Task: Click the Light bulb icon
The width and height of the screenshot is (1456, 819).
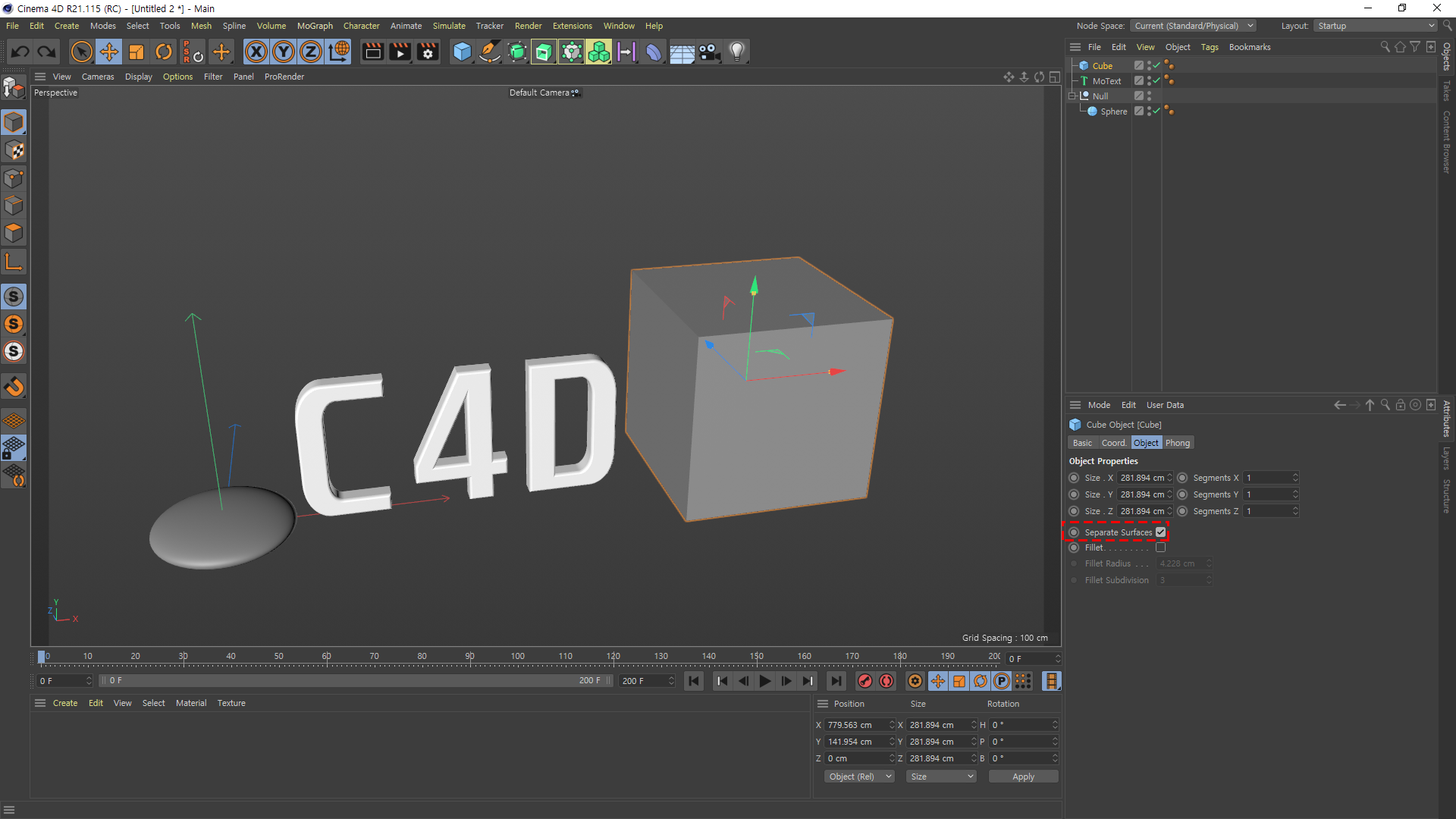Action: (x=736, y=52)
